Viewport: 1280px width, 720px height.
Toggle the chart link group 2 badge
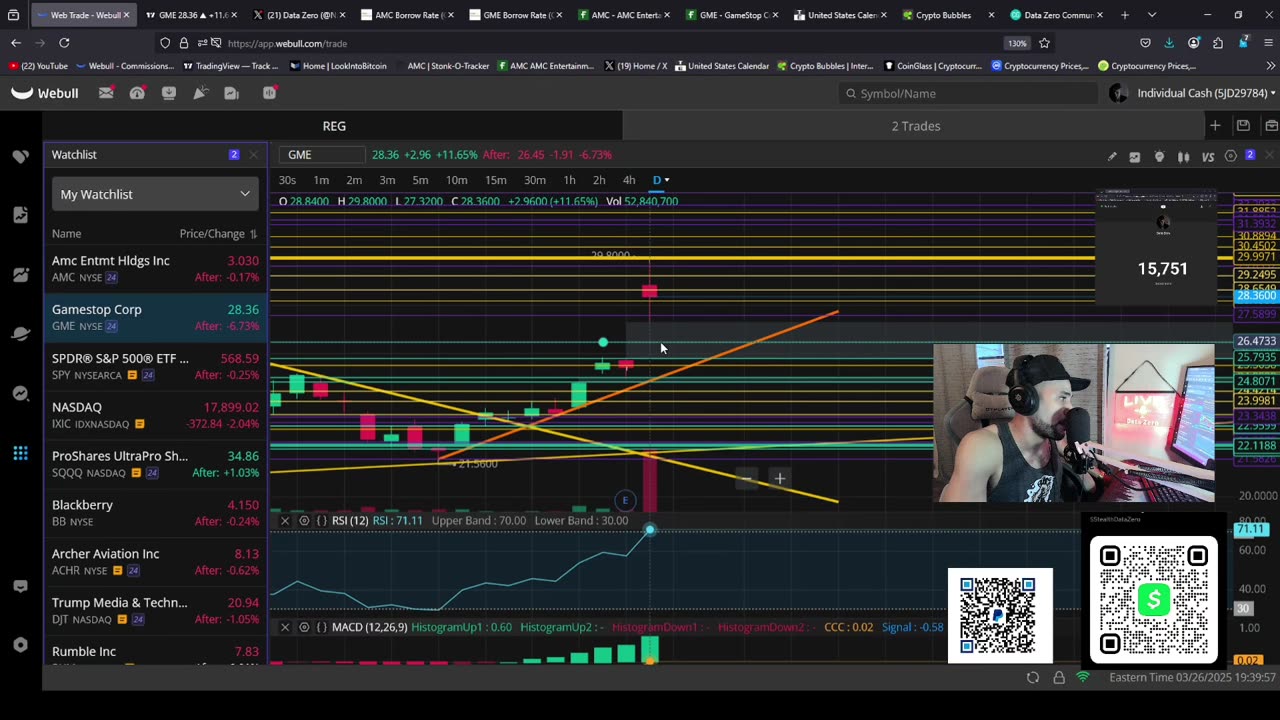pyautogui.click(x=1250, y=155)
